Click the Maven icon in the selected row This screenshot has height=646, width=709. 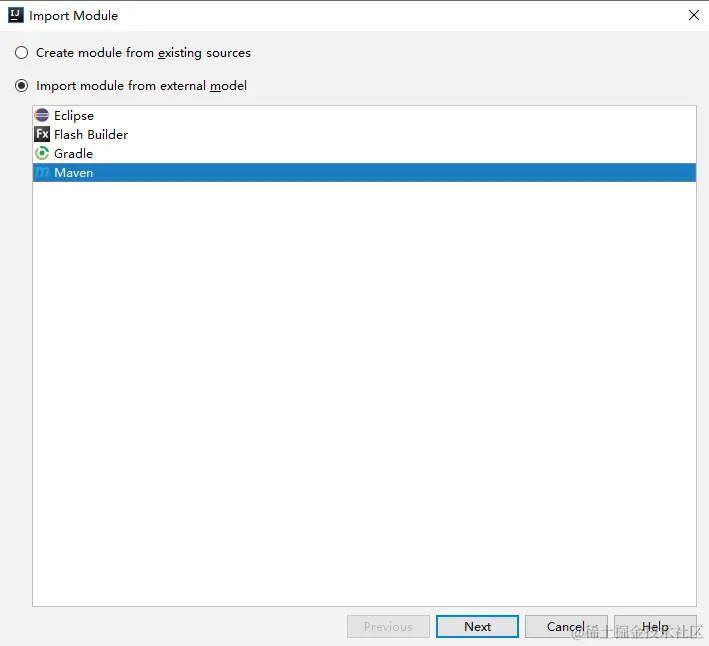pyautogui.click(x=42, y=172)
